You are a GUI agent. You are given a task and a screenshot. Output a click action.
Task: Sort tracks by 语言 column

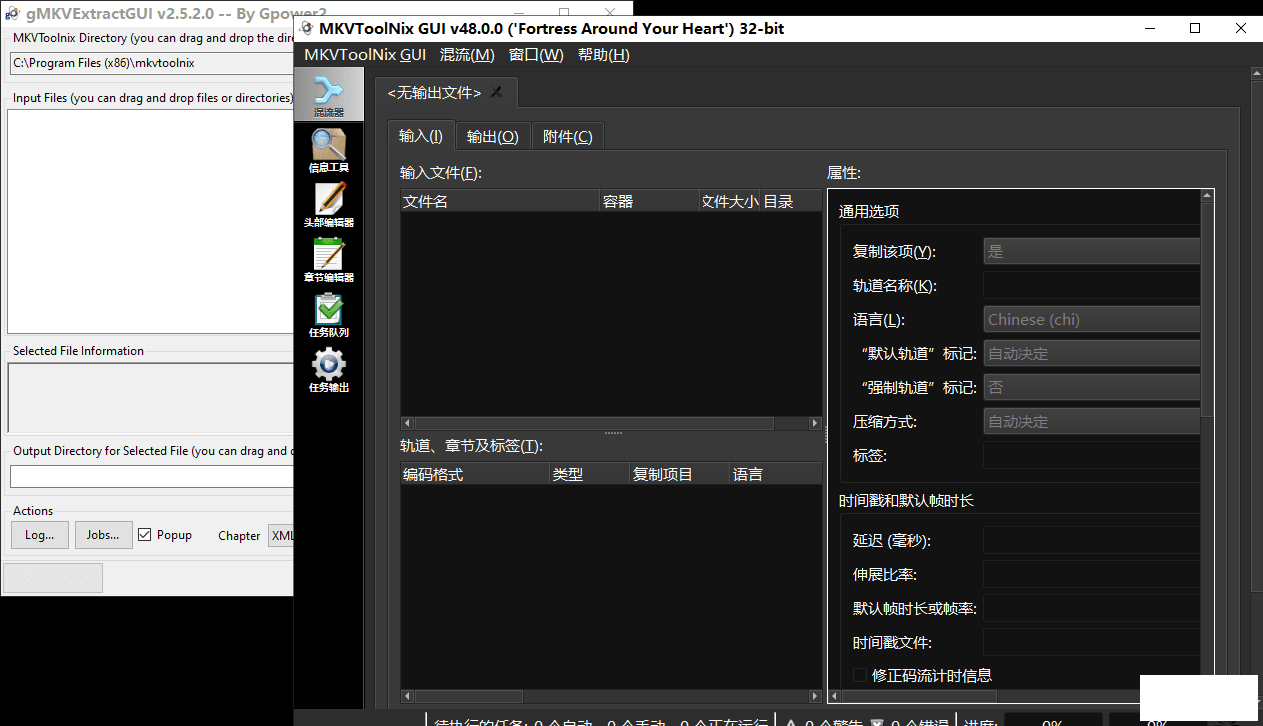tap(775, 474)
